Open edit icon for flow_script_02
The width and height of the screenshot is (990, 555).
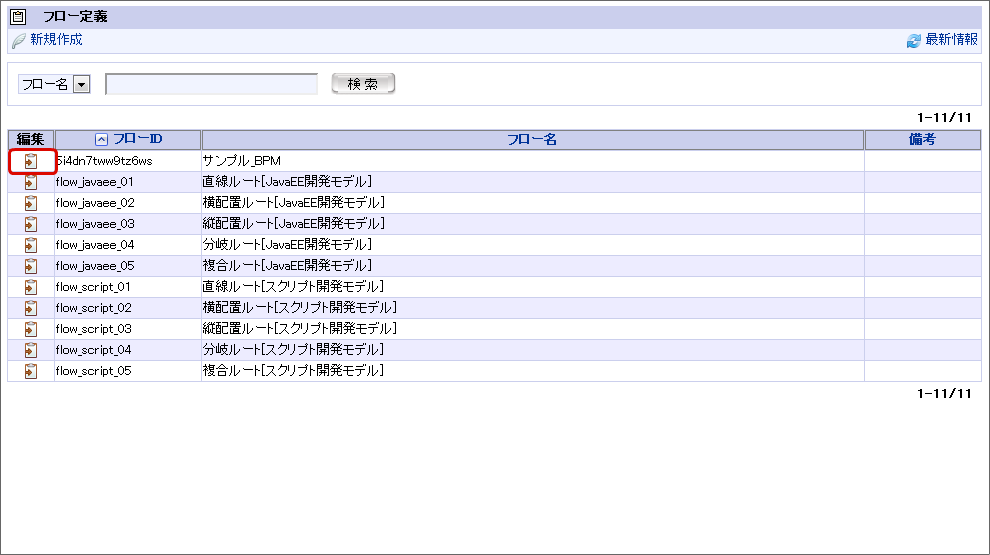30,308
